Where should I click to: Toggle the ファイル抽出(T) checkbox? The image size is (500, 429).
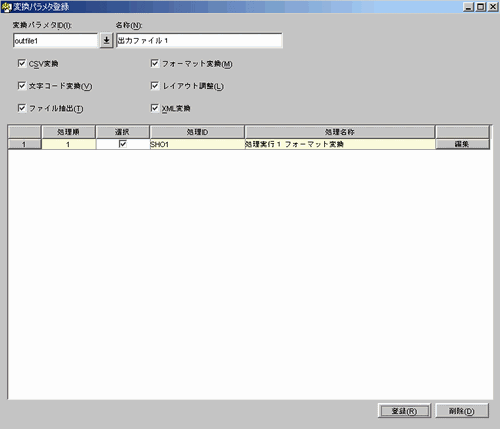coord(22,108)
